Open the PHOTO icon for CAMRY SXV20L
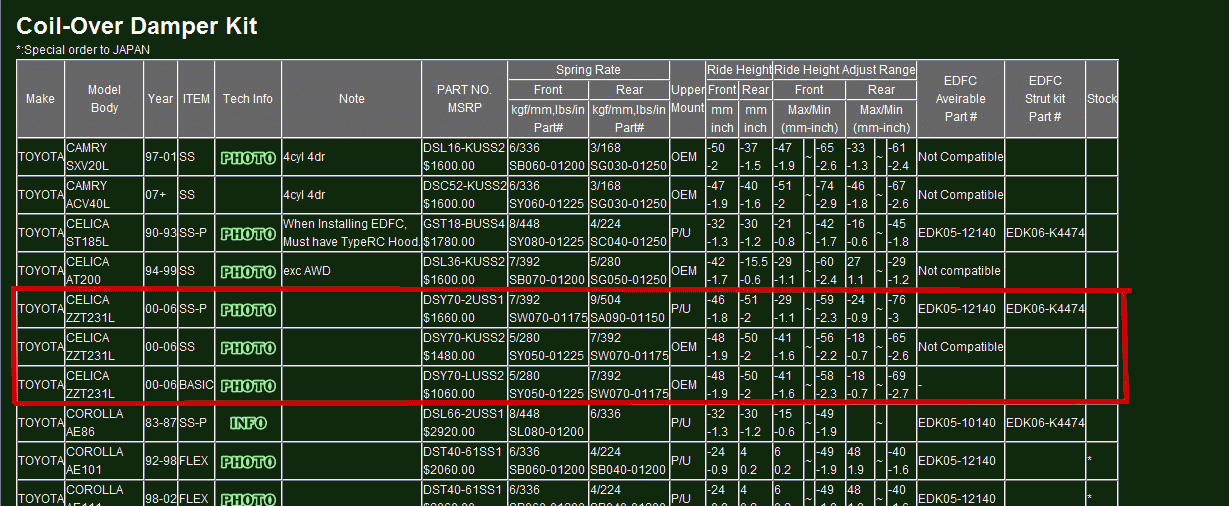Viewport: 1229px width, 506px height. (x=248, y=157)
